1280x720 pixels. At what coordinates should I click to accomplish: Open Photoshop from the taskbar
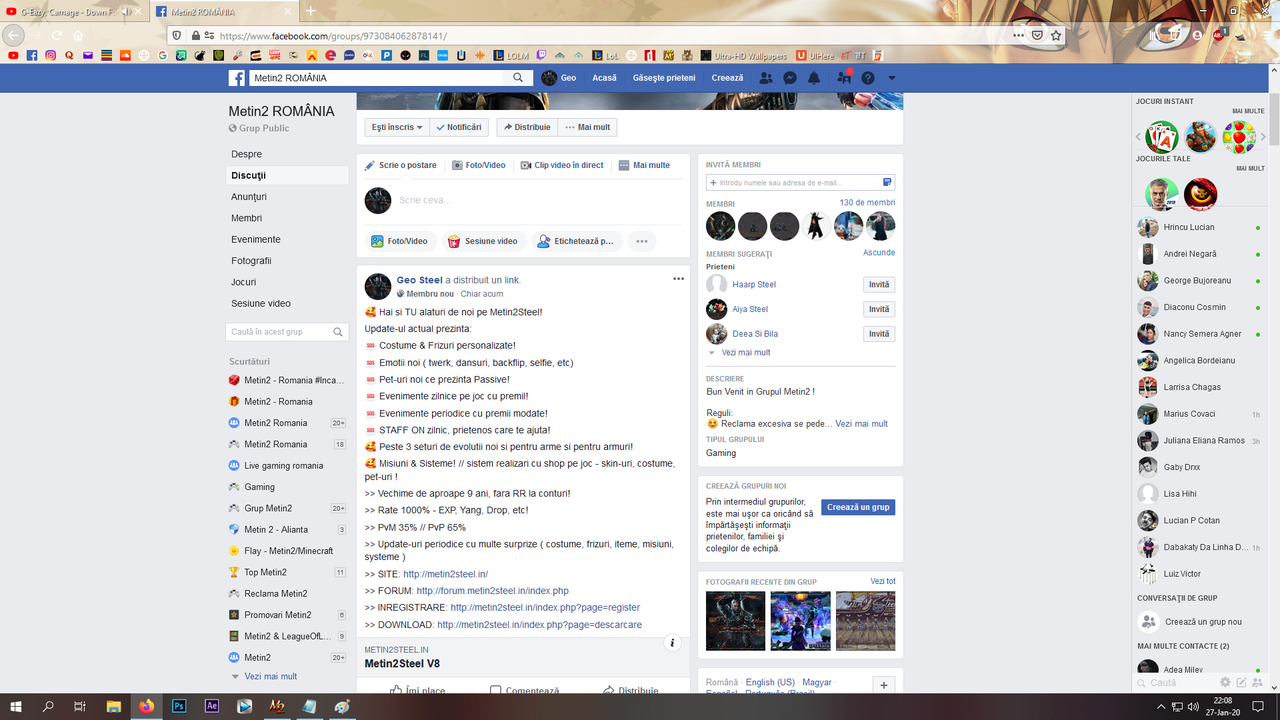(x=179, y=706)
